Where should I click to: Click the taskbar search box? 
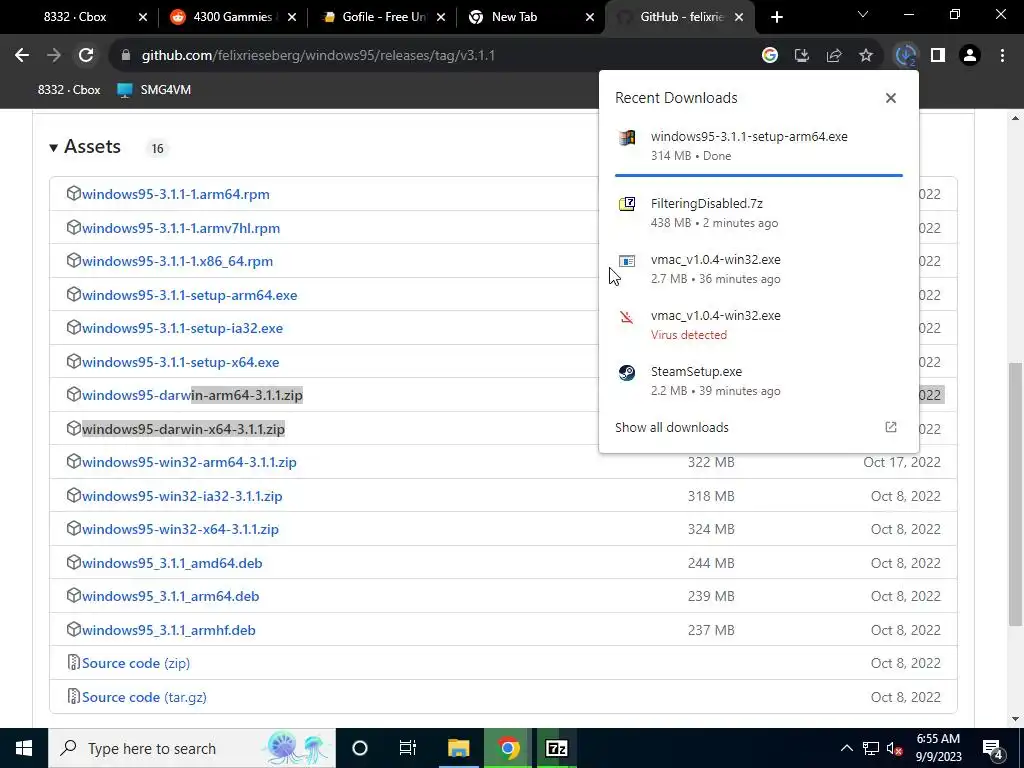coord(191,748)
